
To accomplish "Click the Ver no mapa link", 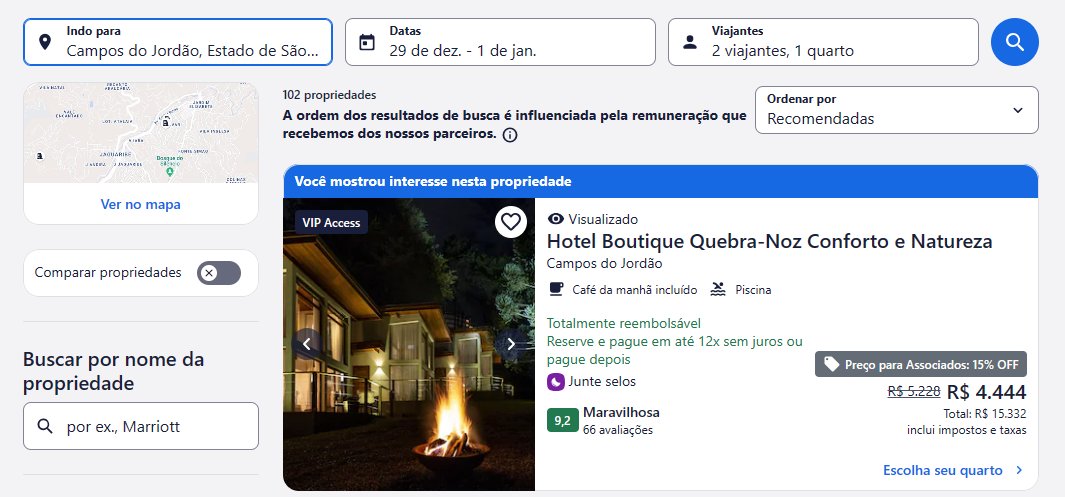I will (x=141, y=204).
